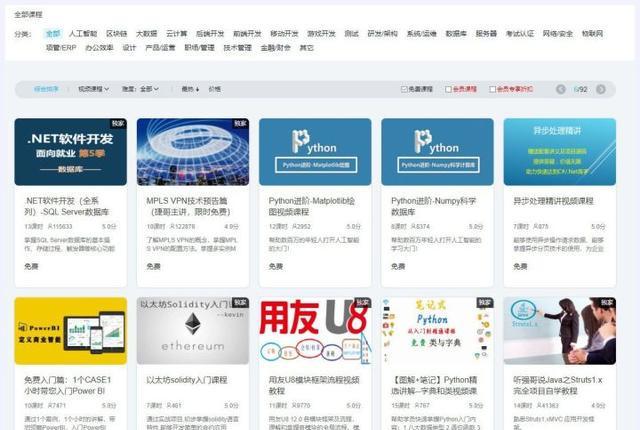Select the 全部 category

tap(53, 33)
